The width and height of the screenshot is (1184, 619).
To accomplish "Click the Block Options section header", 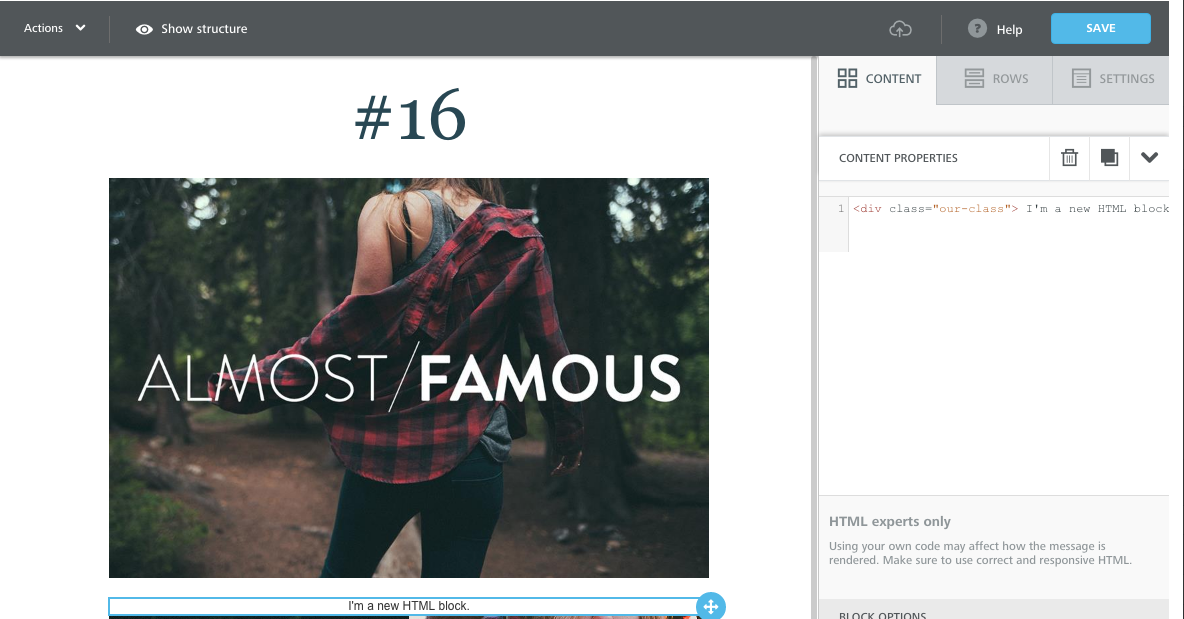I will click(994, 611).
